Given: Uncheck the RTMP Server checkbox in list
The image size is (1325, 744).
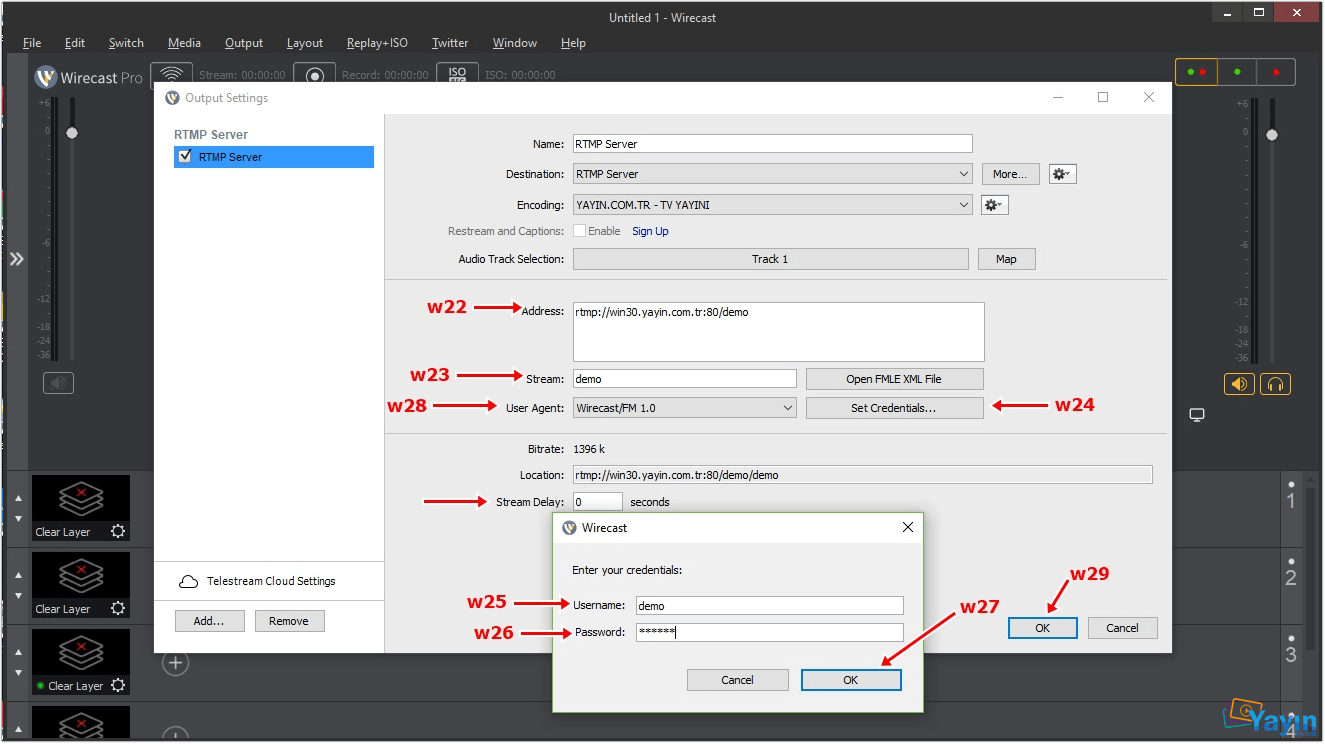Looking at the screenshot, I should [x=184, y=156].
